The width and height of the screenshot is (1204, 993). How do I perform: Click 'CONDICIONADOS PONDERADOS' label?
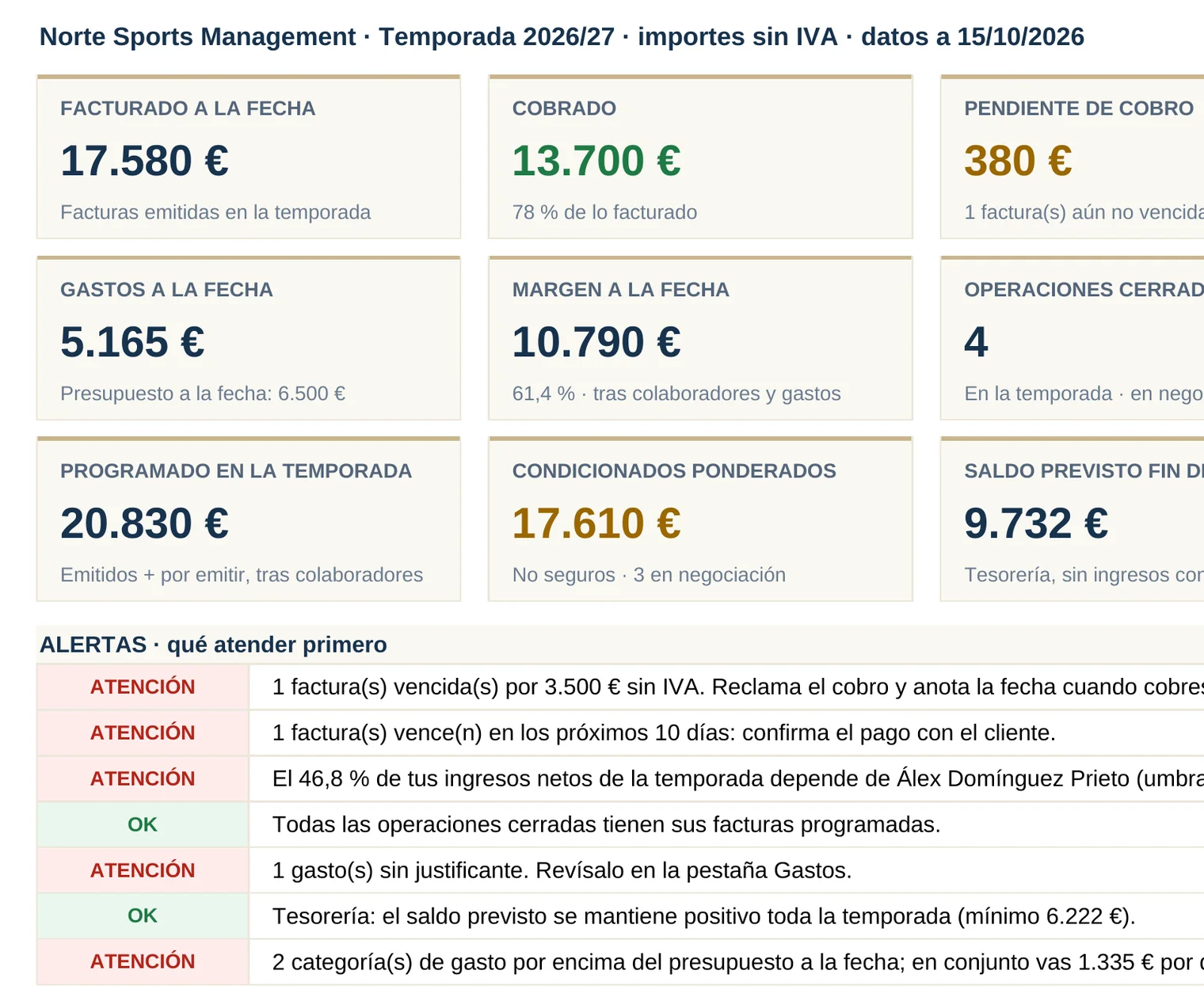pos(674,471)
